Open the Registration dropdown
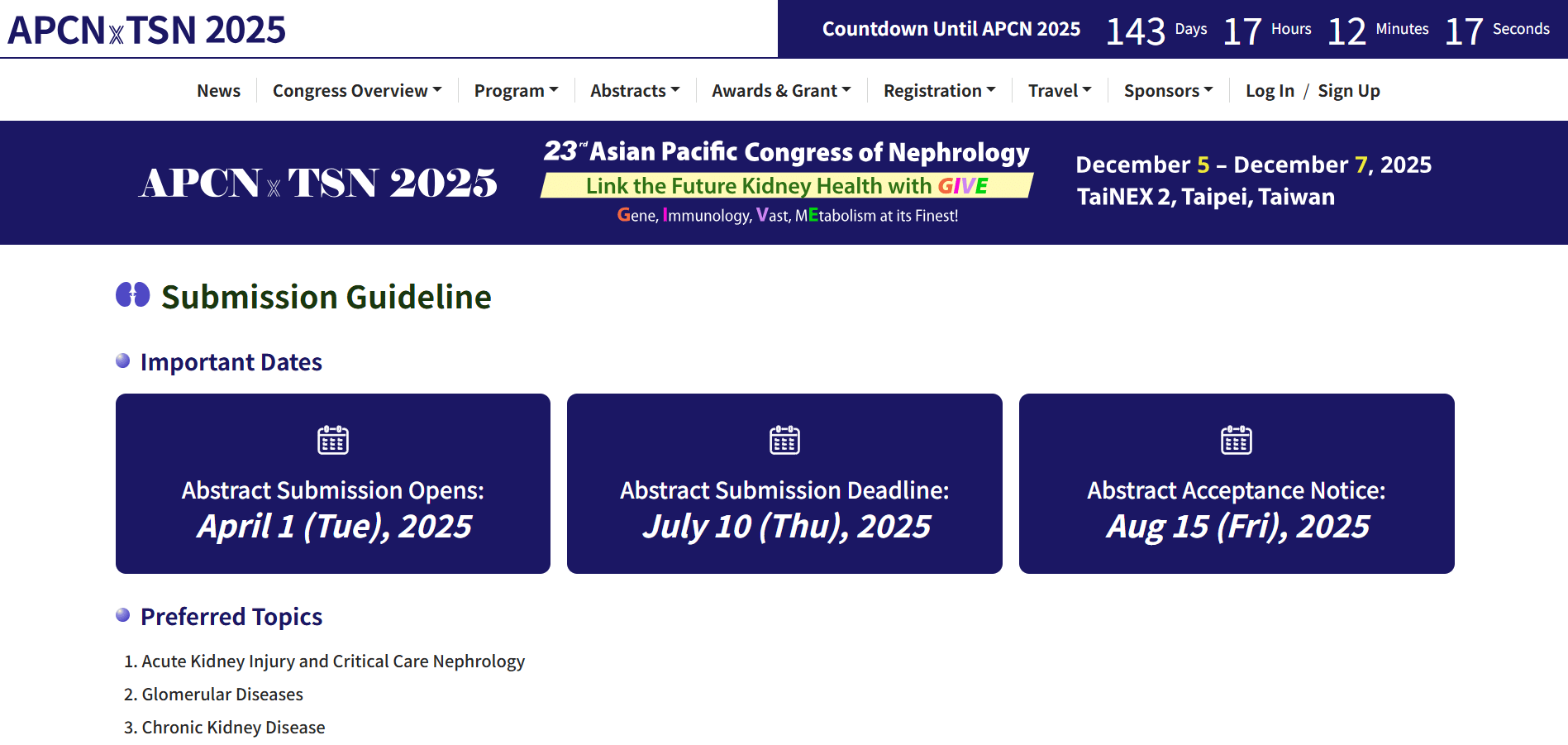This screenshot has height=745, width=1568. point(939,90)
